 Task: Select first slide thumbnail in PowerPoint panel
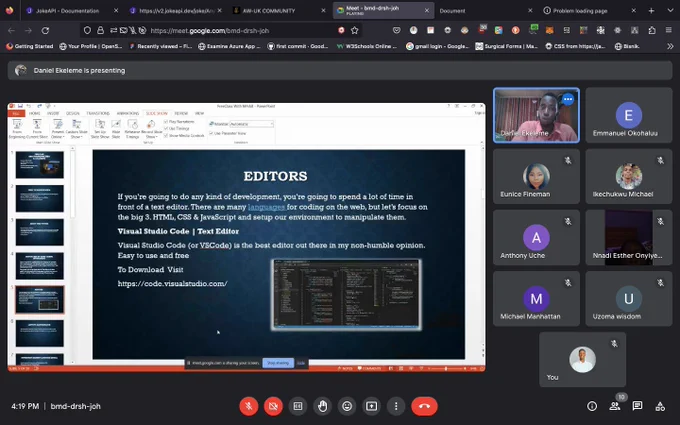39,165
